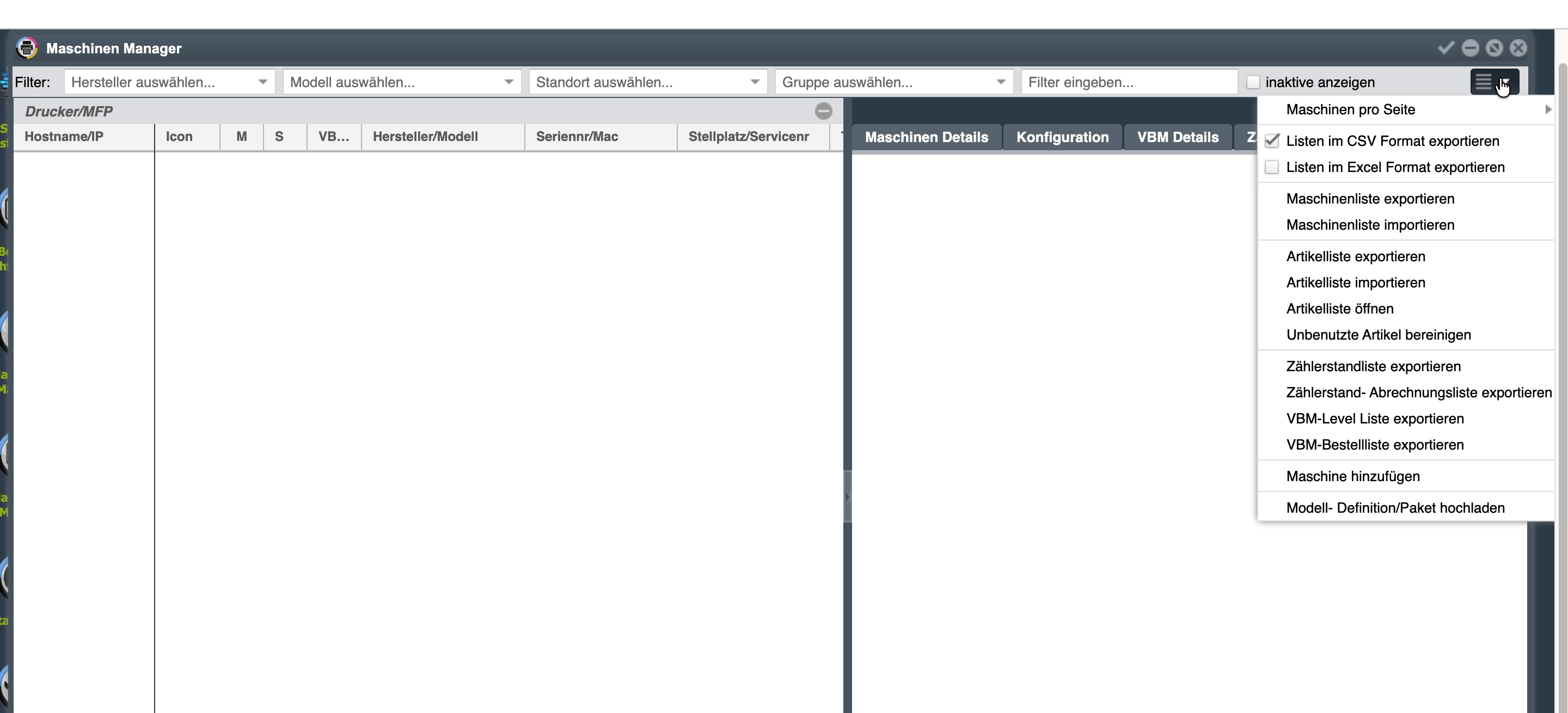Switch to the Konfiguration tab
1568x713 pixels.
[x=1062, y=137]
